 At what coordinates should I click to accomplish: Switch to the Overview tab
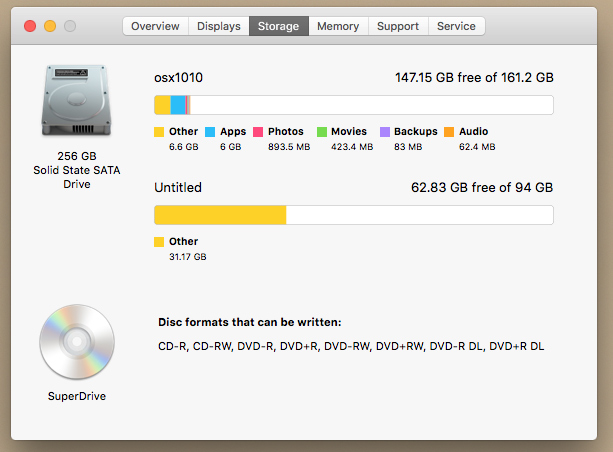(155, 26)
